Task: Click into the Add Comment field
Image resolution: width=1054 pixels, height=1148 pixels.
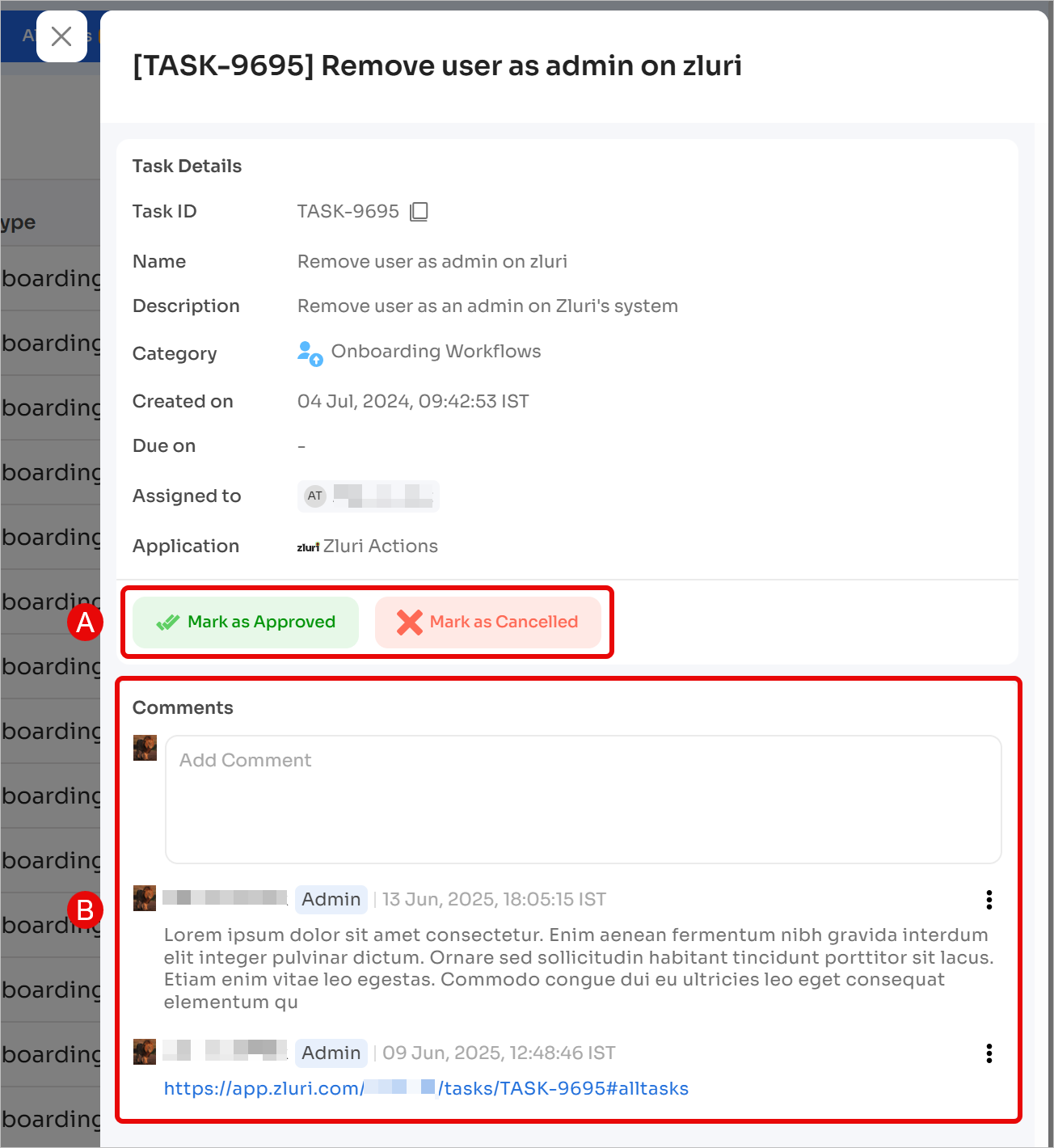Action: [x=583, y=799]
